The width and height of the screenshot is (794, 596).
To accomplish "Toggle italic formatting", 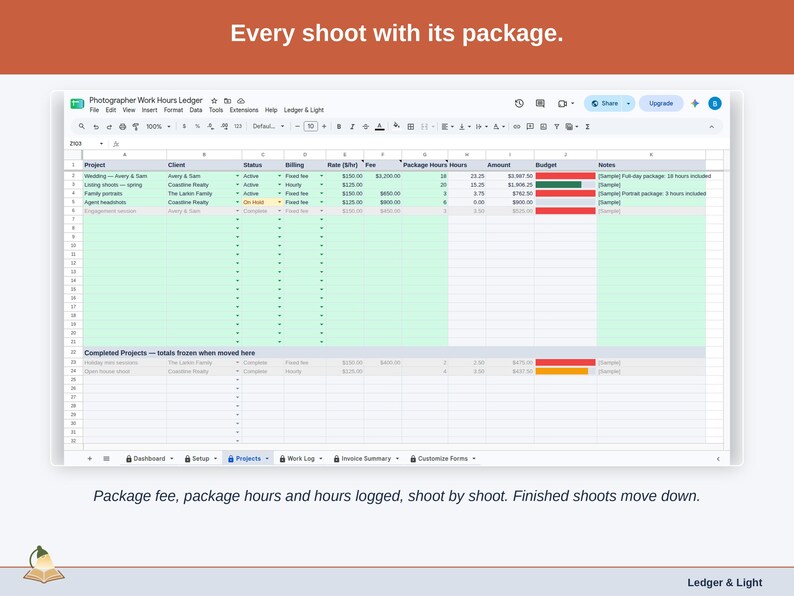I will [x=352, y=127].
